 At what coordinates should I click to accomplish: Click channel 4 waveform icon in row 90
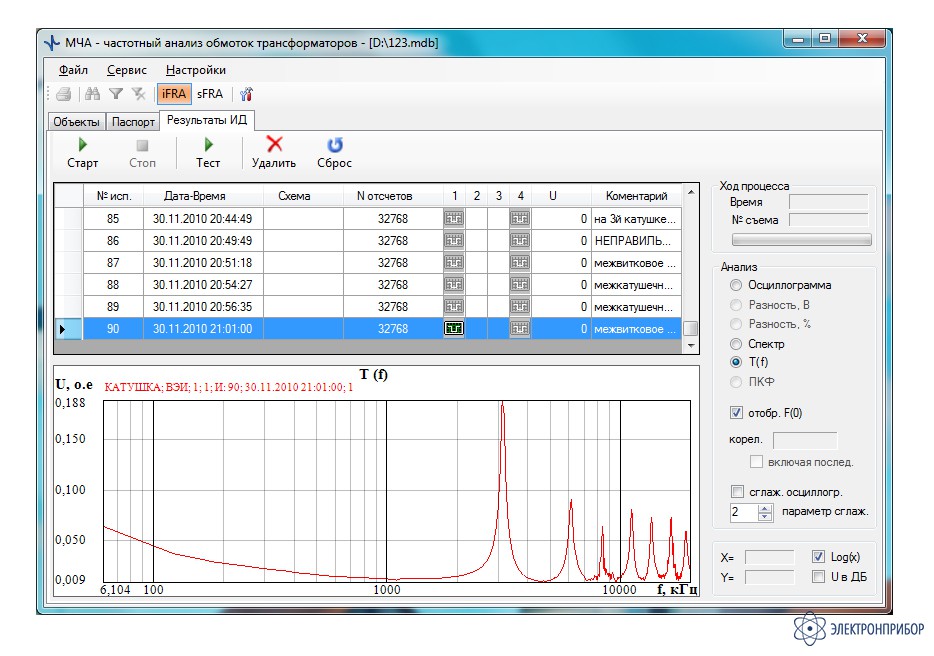(x=520, y=329)
